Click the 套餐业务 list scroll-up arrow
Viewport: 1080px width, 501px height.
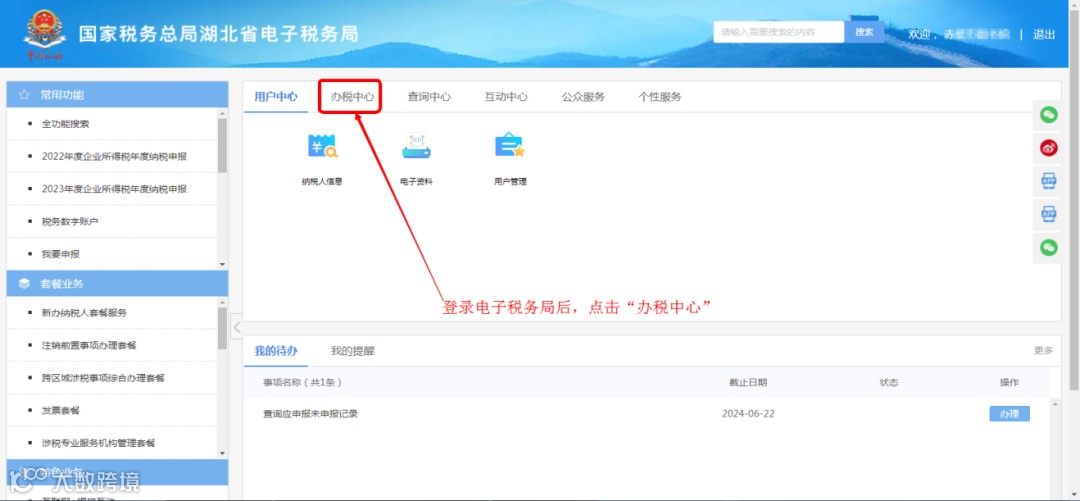coord(222,302)
